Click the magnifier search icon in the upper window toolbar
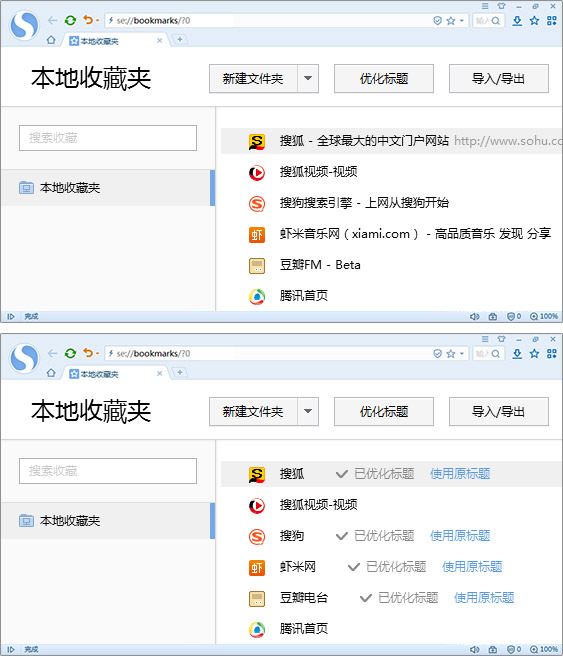The width and height of the screenshot is (563, 656). coord(496,20)
